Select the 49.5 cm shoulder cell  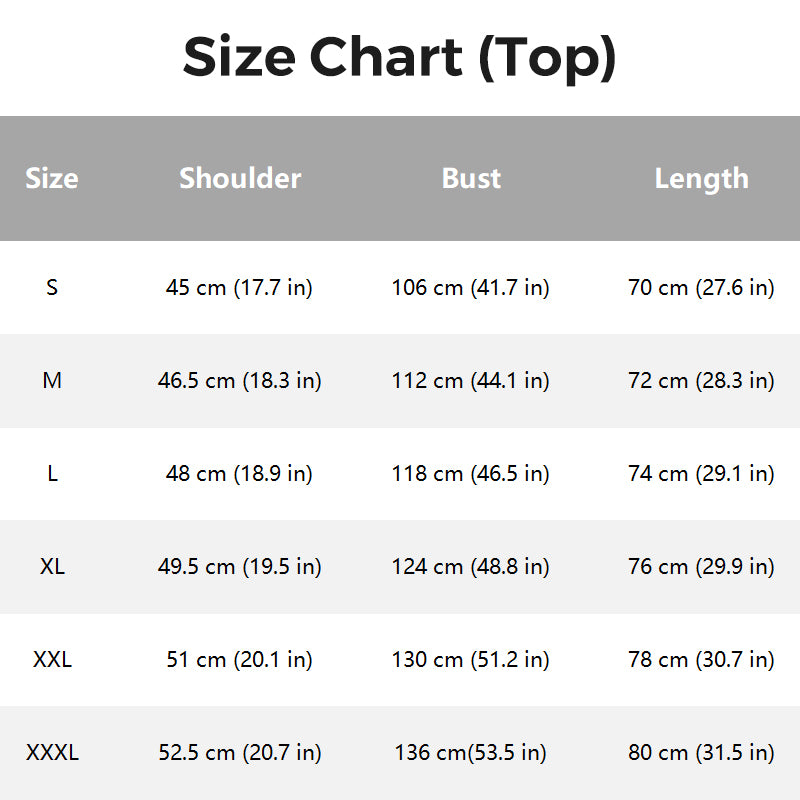coord(239,567)
